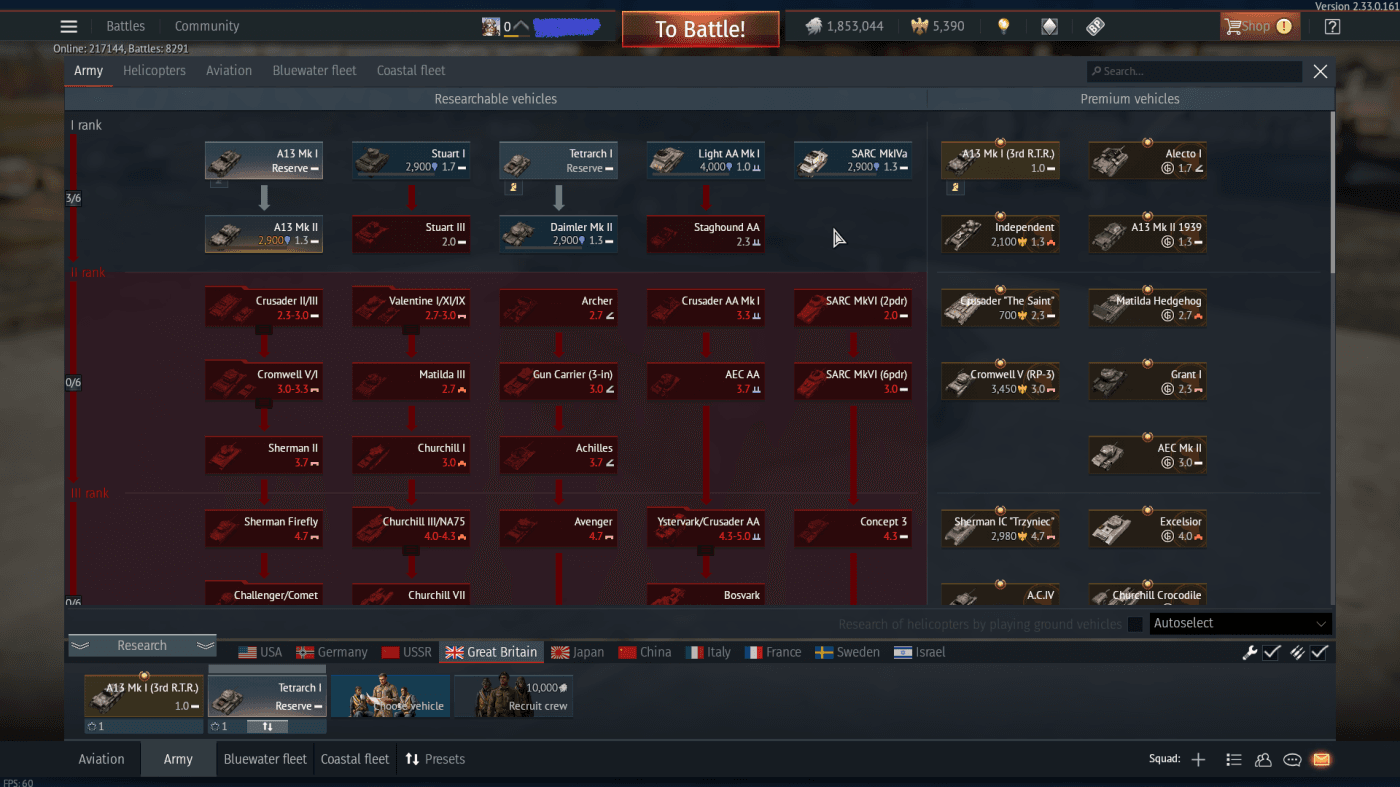Click the ticket icon in top bar
The height and width of the screenshot is (787, 1400).
[1095, 27]
